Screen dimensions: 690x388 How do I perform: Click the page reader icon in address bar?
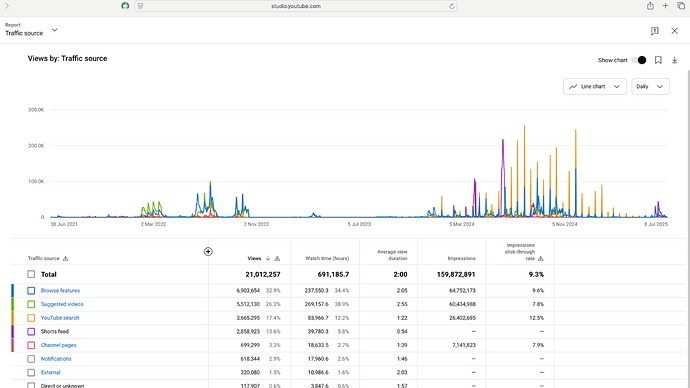tap(140, 6)
